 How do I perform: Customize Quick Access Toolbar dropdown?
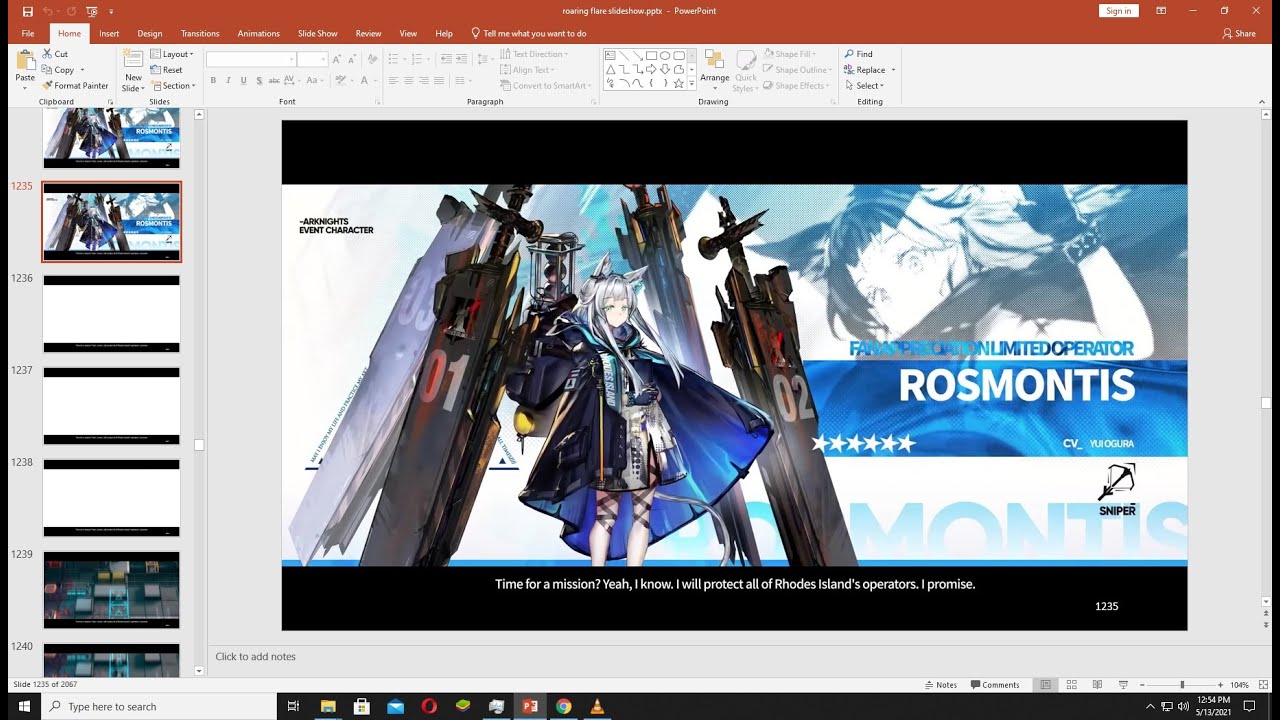tap(112, 11)
